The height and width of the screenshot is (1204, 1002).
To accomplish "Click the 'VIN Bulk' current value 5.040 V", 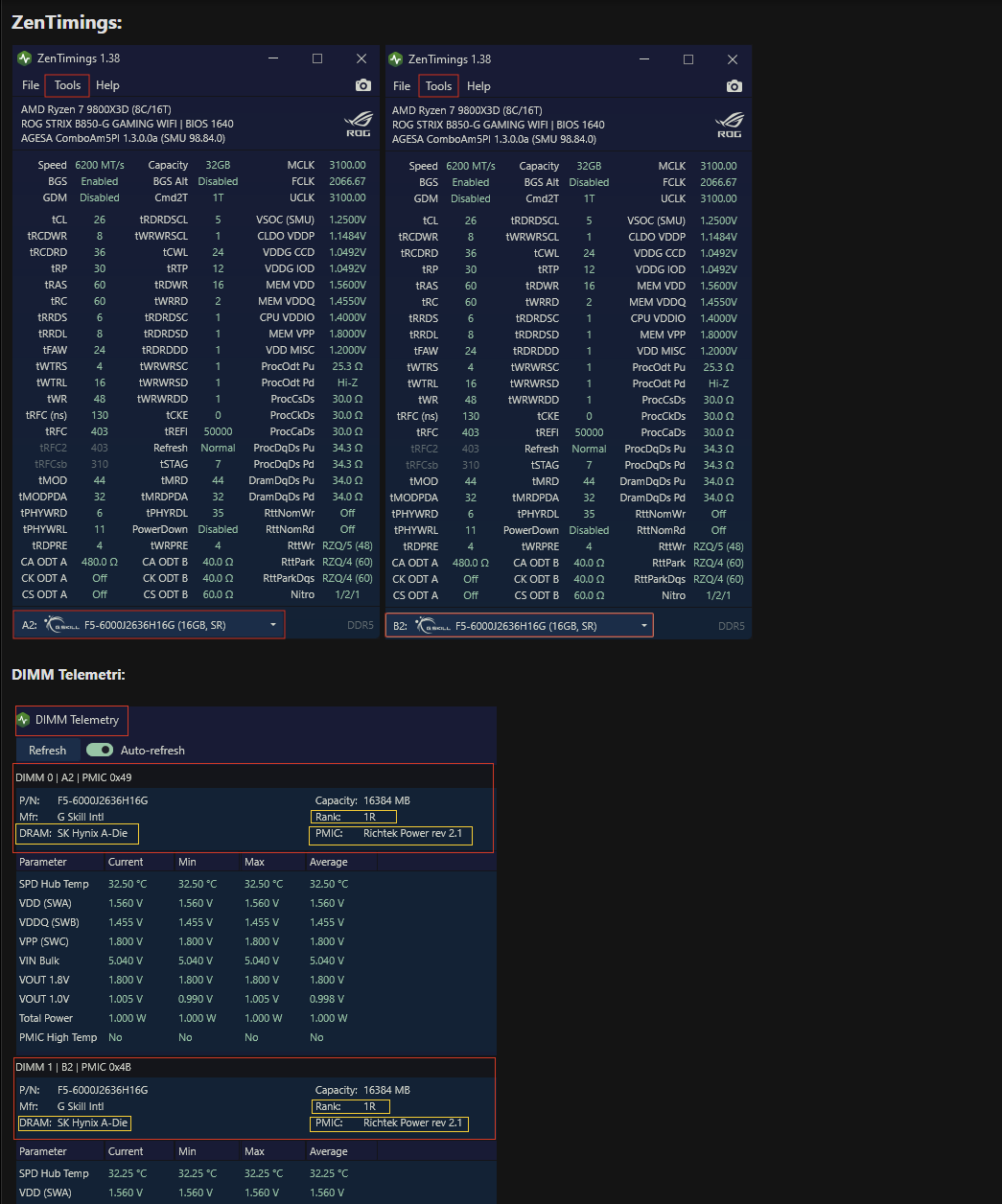I will pos(126,961).
